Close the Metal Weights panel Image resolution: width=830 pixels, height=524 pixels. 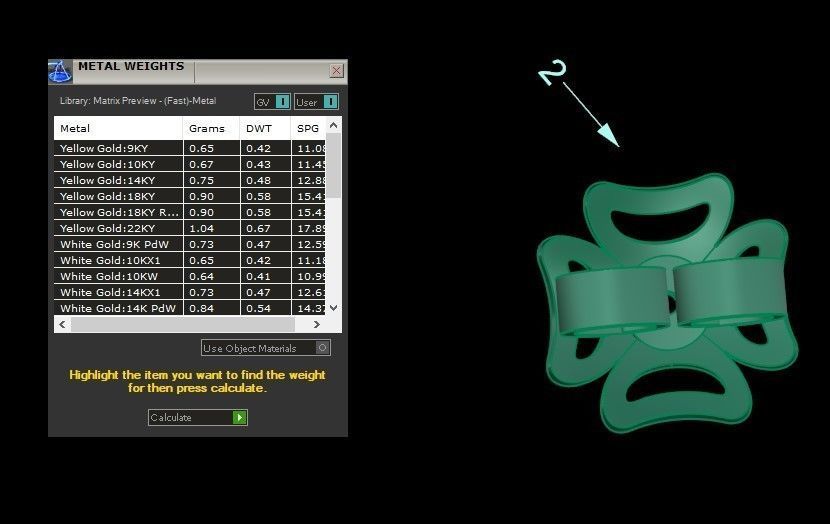[337, 71]
